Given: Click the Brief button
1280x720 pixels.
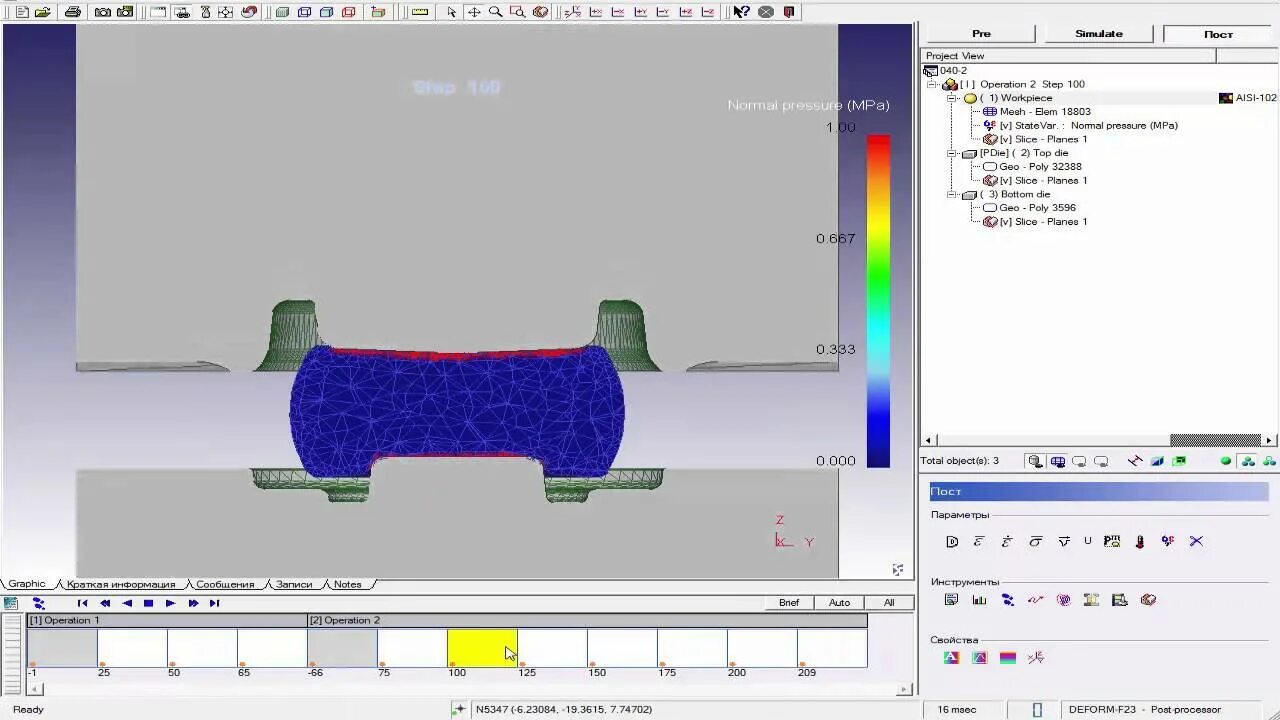Looking at the screenshot, I should tap(789, 602).
